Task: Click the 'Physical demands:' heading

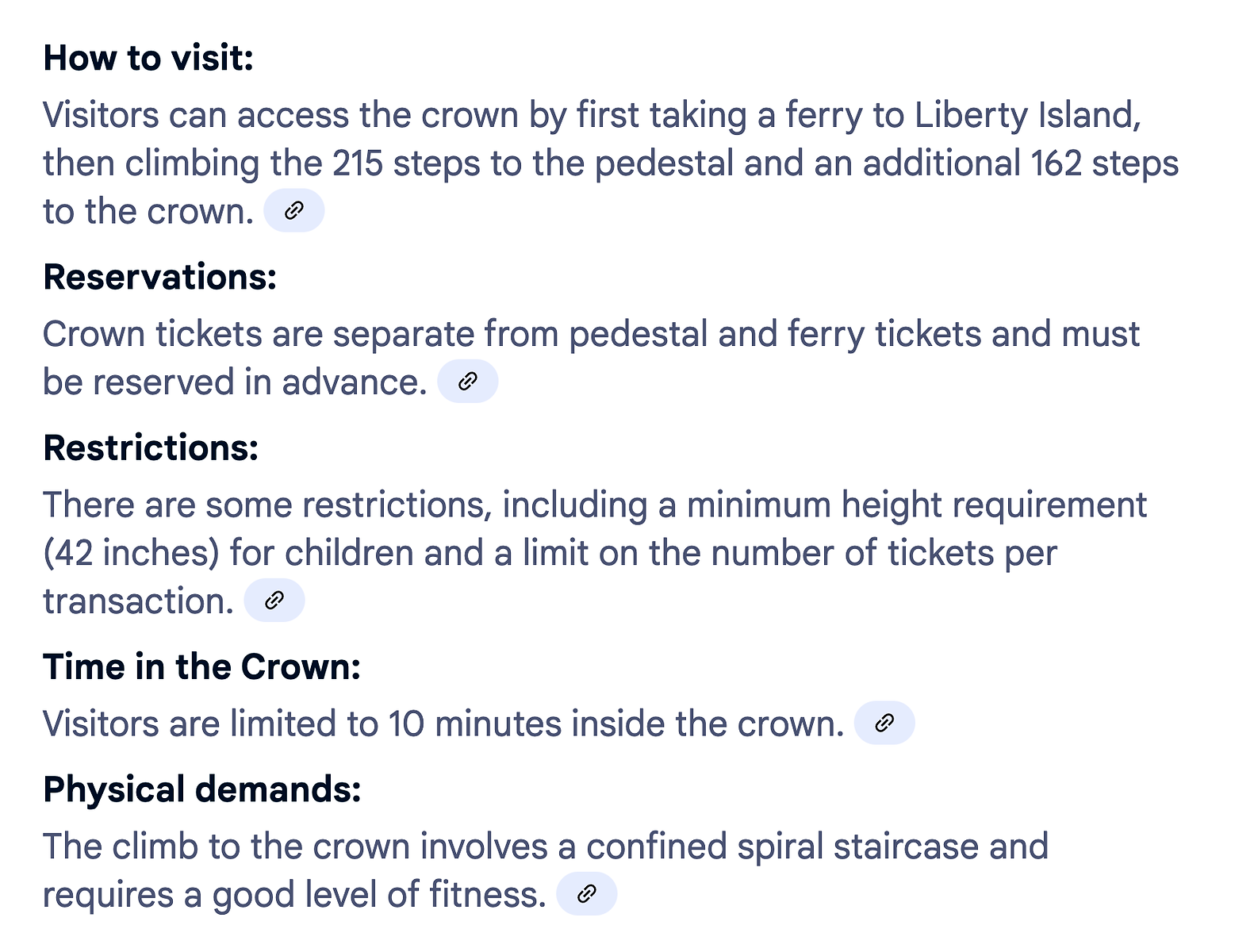Action: click(x=202, y=790)
